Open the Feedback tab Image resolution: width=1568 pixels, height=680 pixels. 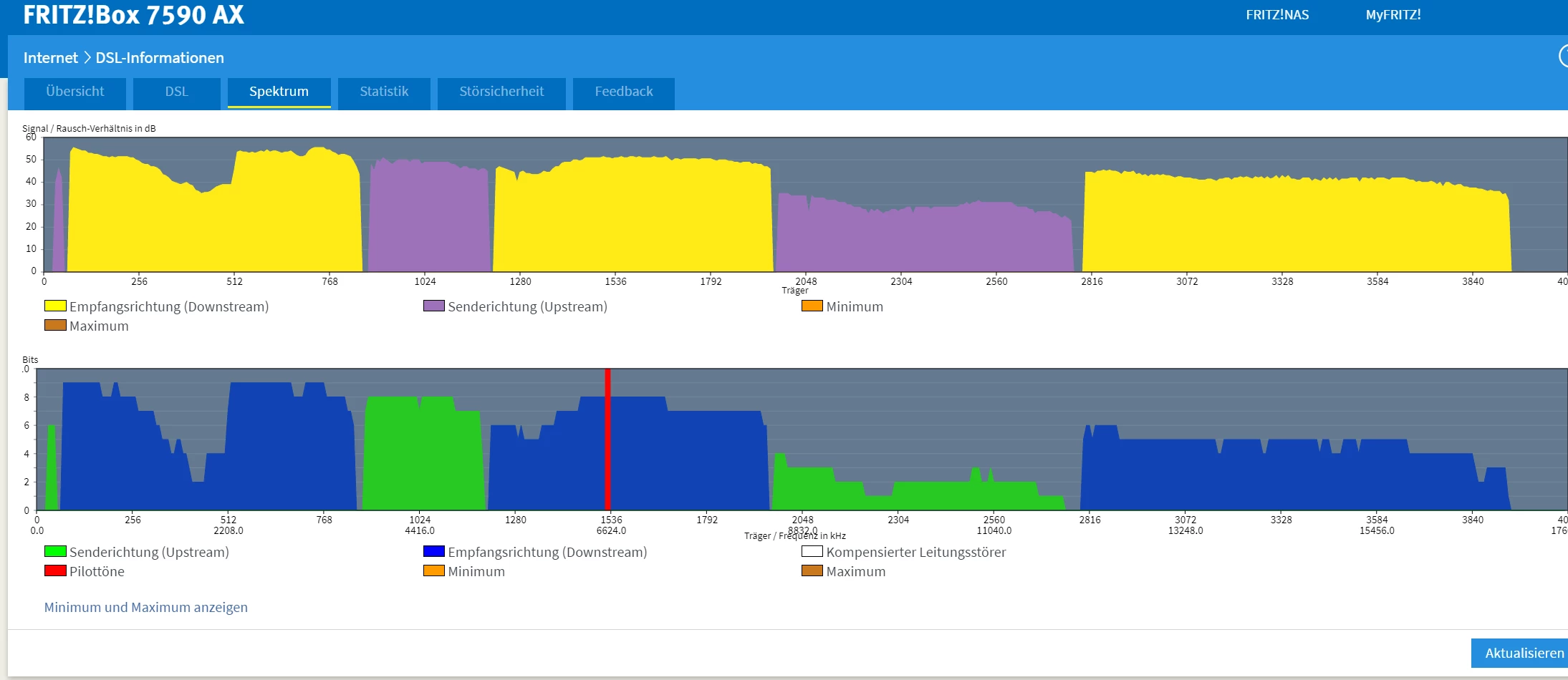[623, 92]
